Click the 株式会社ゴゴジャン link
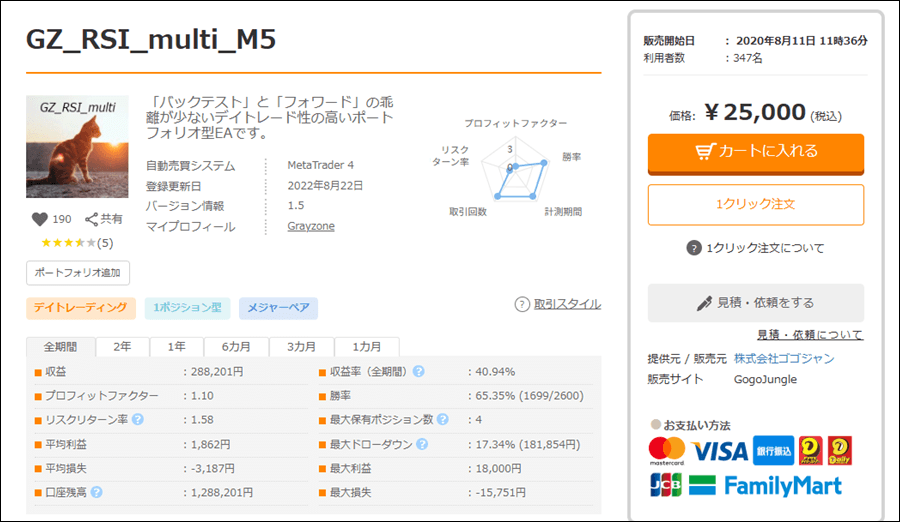This screenshot has height=522, width=900. tap(784, 359)
